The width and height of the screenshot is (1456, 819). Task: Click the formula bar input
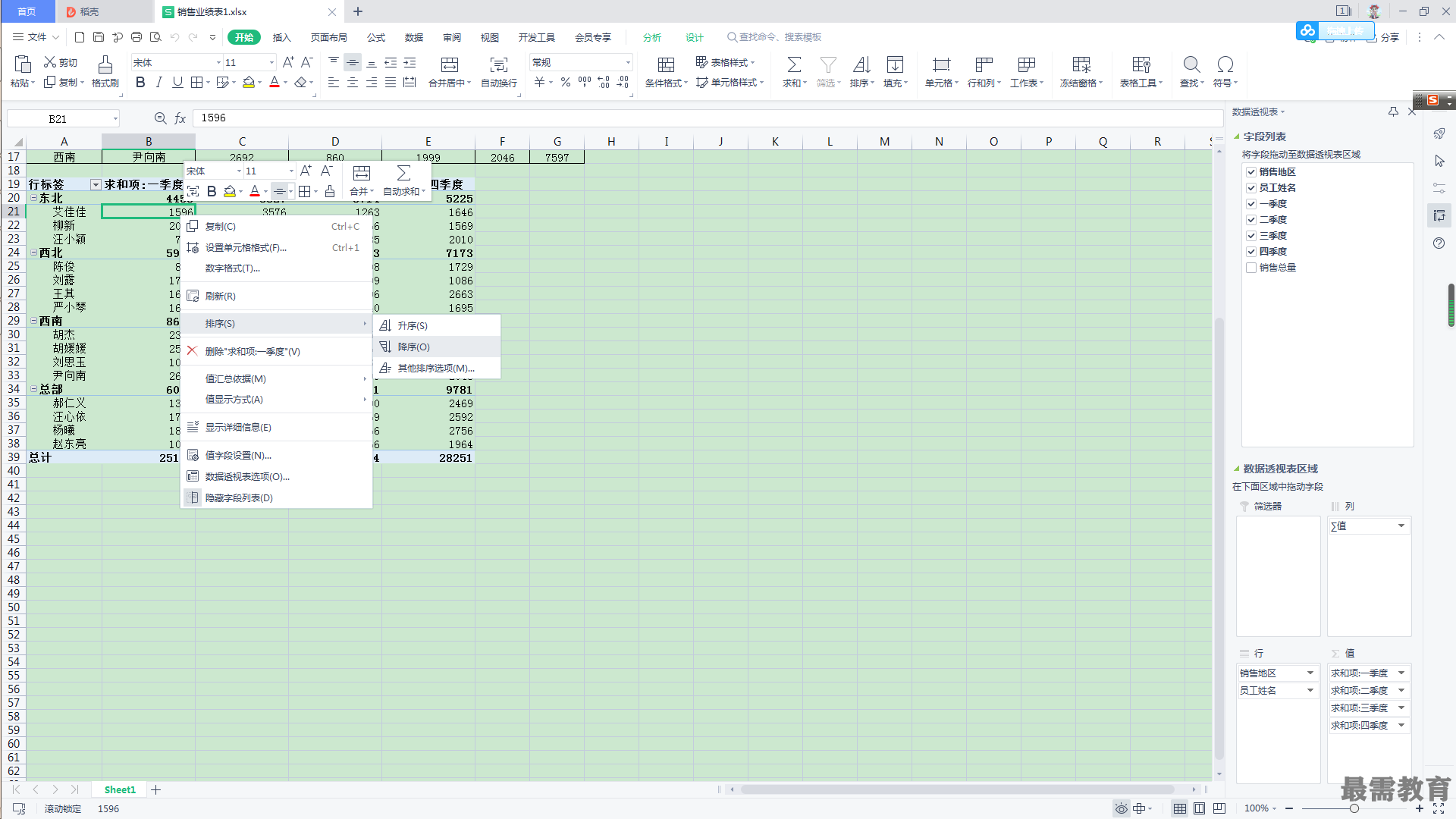click(x=708, y=118)
